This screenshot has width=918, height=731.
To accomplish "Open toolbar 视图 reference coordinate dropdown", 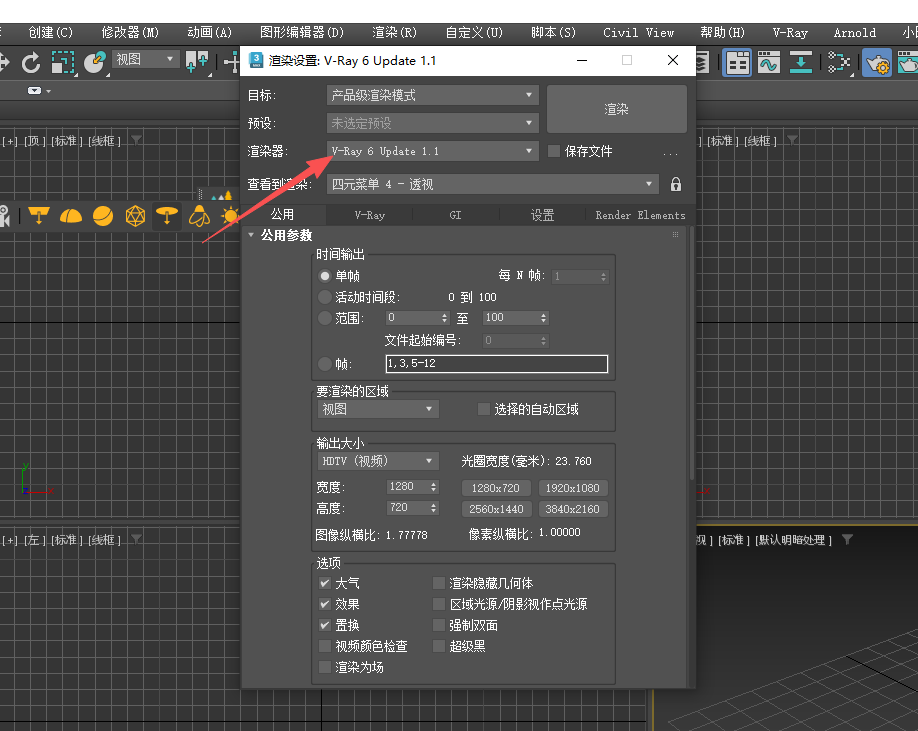I will click(145, 59).
